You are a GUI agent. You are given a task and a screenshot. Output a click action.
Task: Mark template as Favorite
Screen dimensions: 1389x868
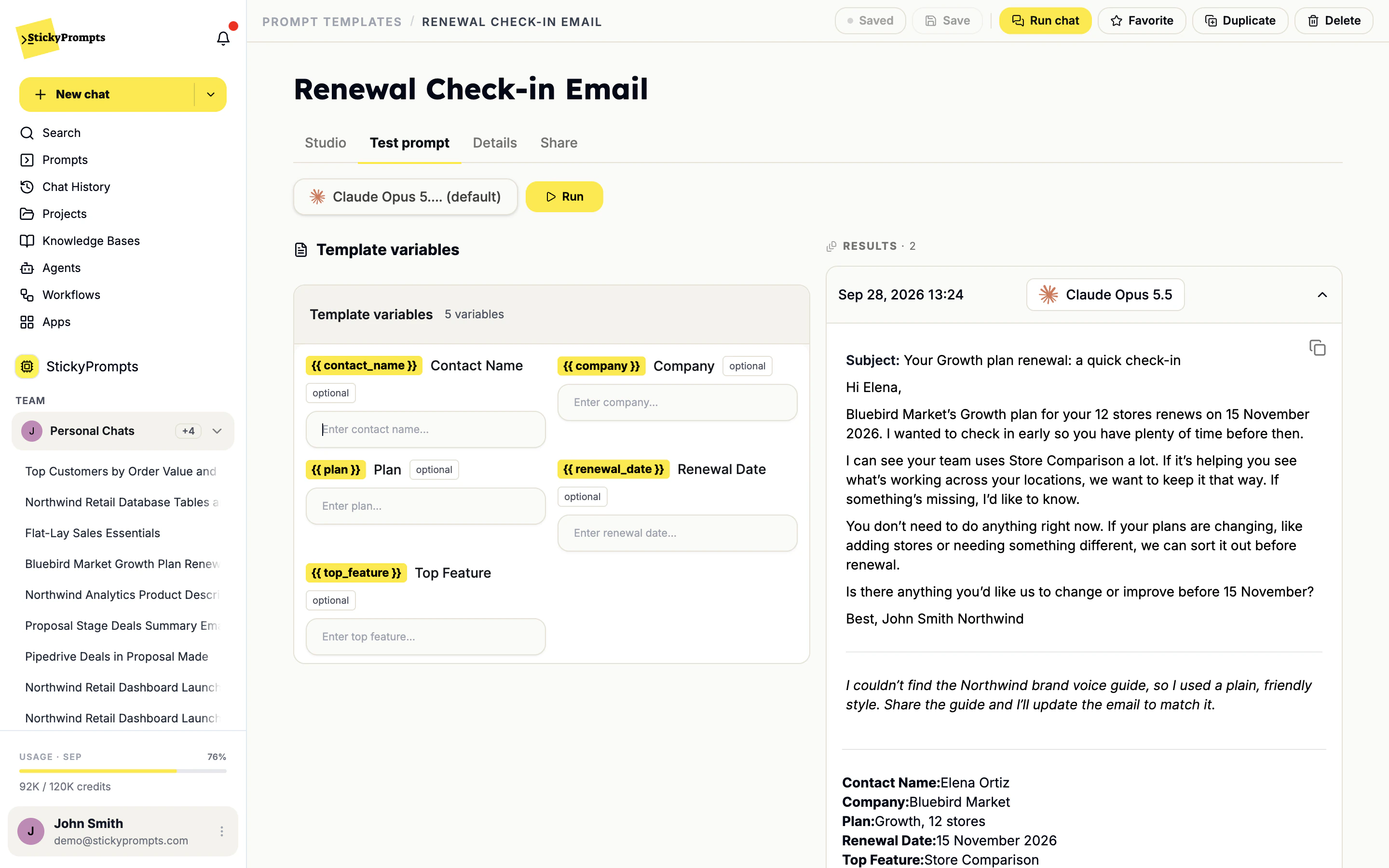(x=1142, y=21)
